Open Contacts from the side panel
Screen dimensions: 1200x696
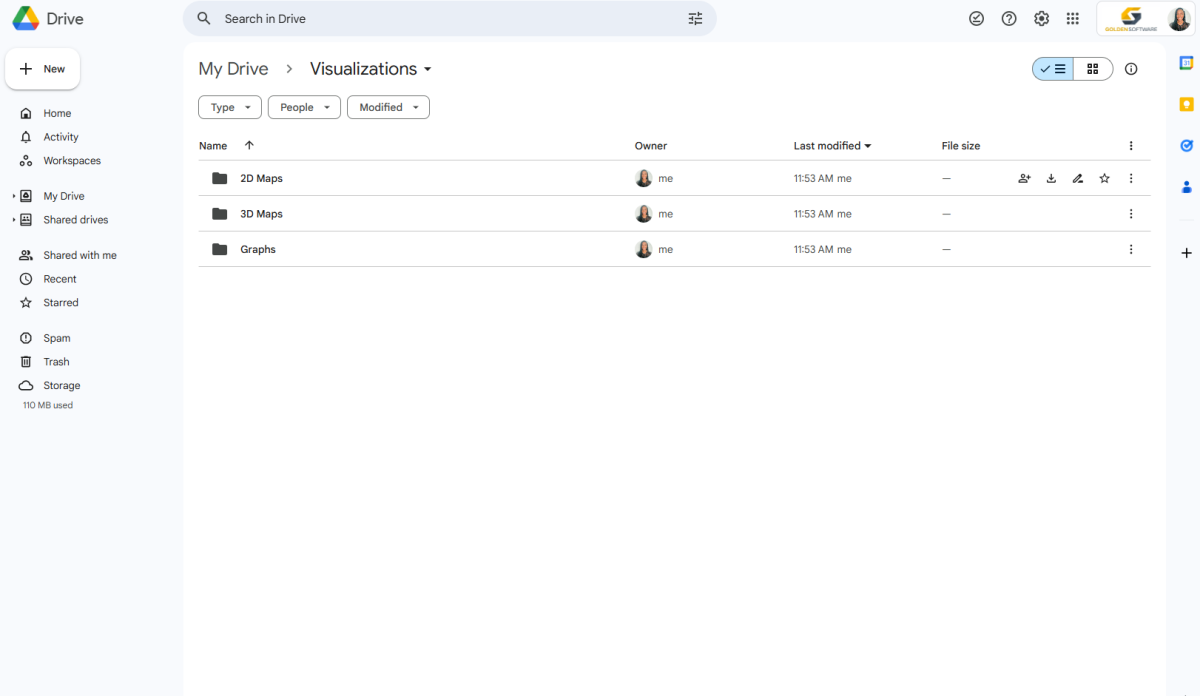(x=1185, y=186)
